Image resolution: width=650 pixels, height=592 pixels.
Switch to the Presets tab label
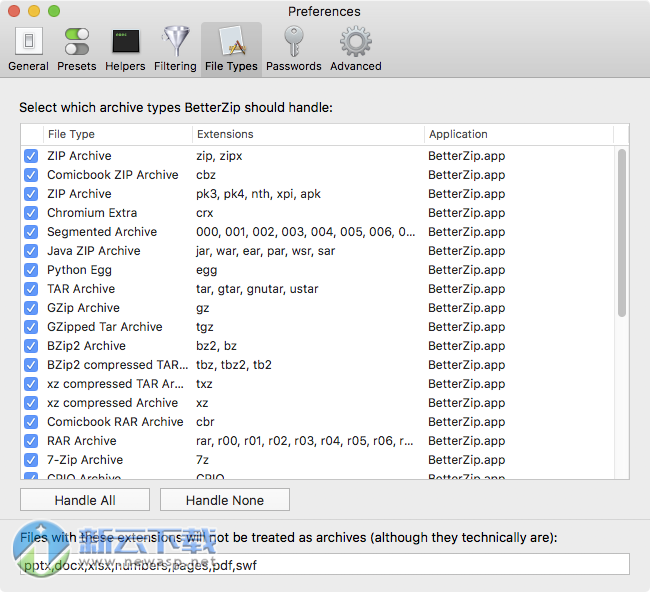[x=77, y=66]
